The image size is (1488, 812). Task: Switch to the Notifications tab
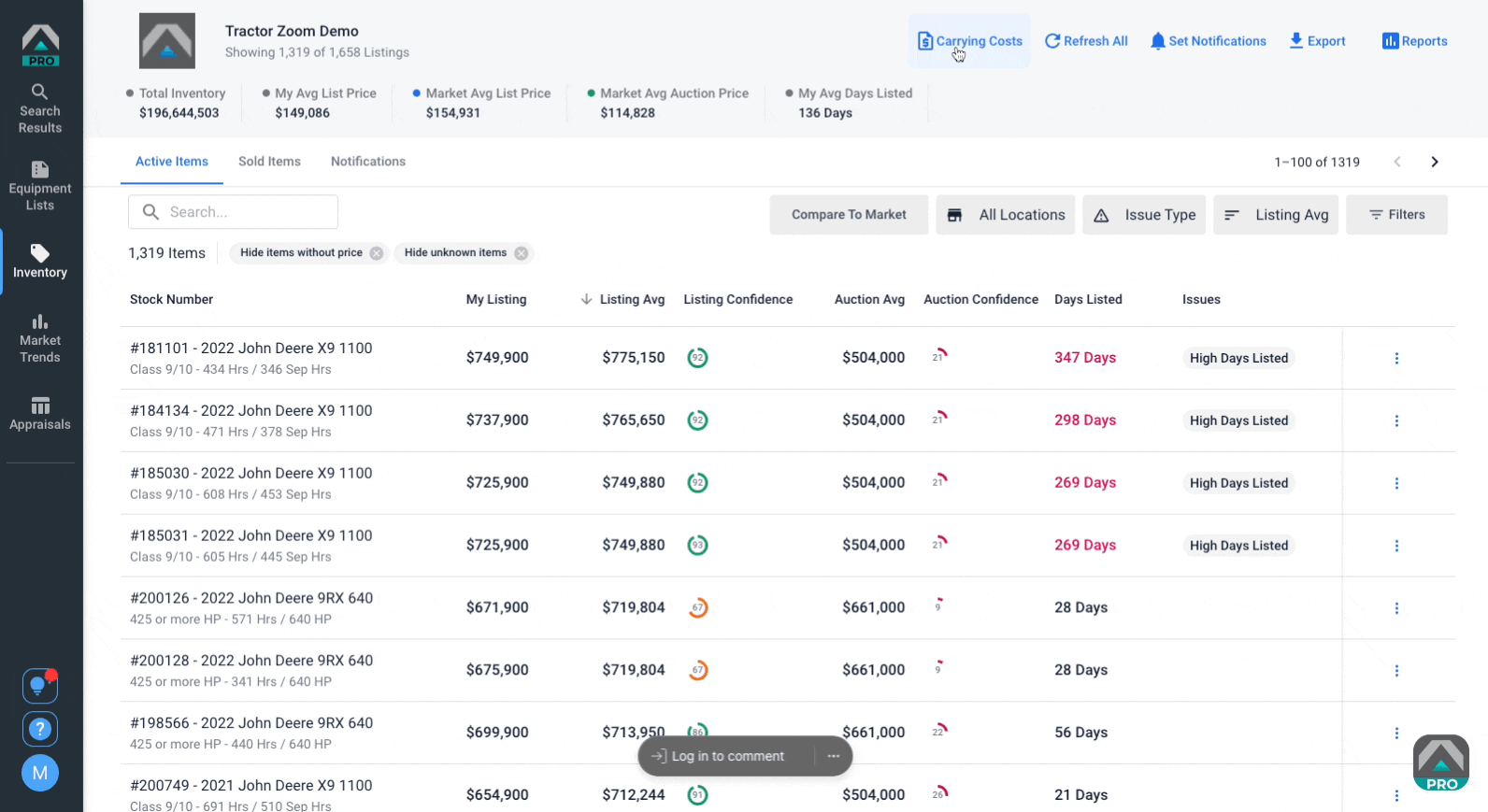tap(368, 162)
